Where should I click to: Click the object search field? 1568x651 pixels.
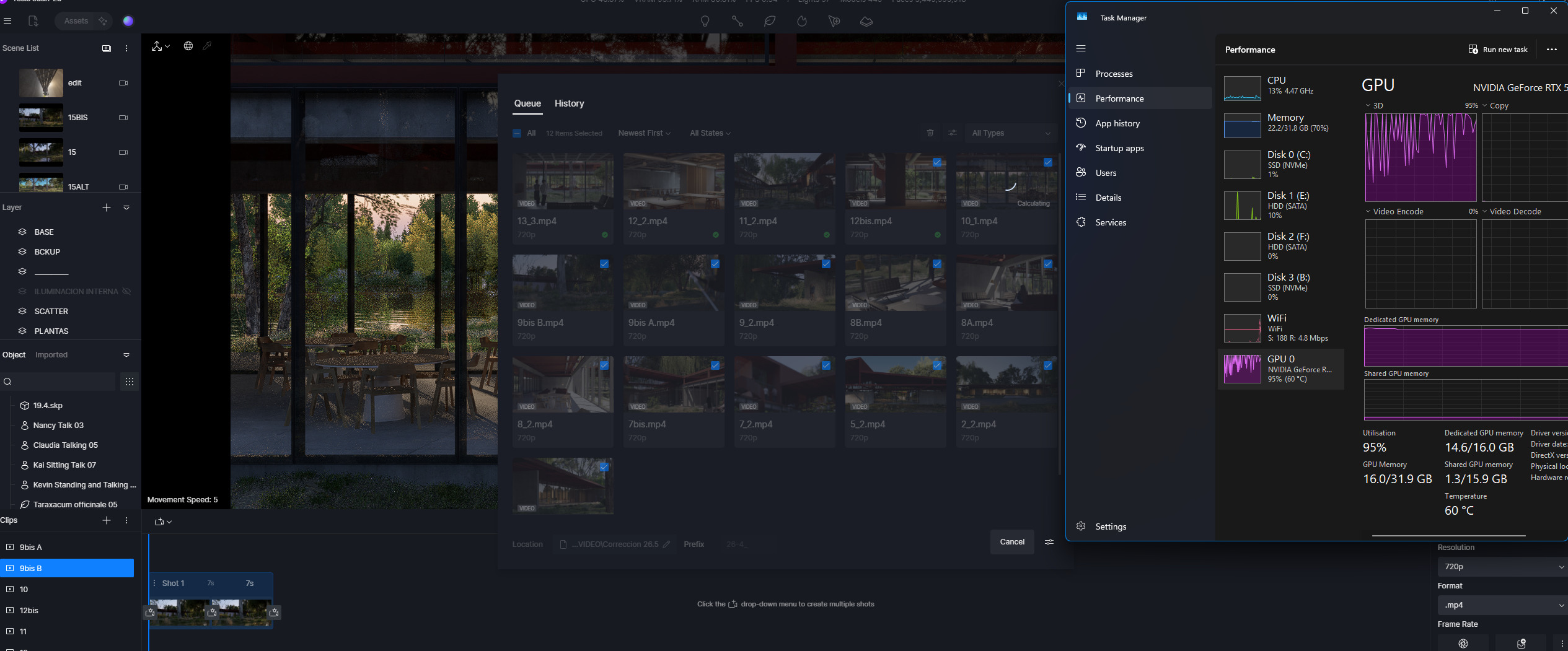pos(58,382)
